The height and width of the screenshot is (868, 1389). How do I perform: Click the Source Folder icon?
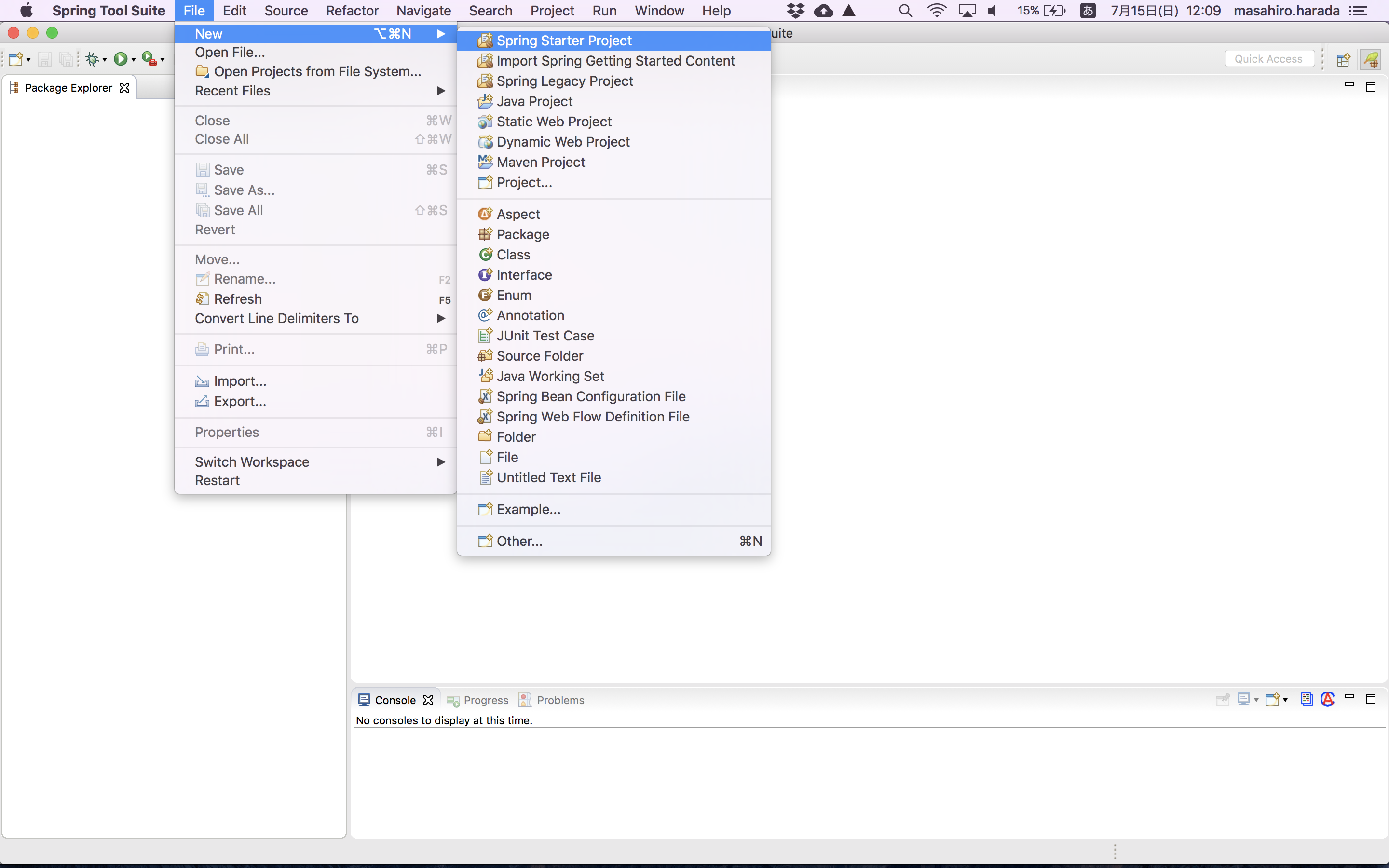click(485, 356)
